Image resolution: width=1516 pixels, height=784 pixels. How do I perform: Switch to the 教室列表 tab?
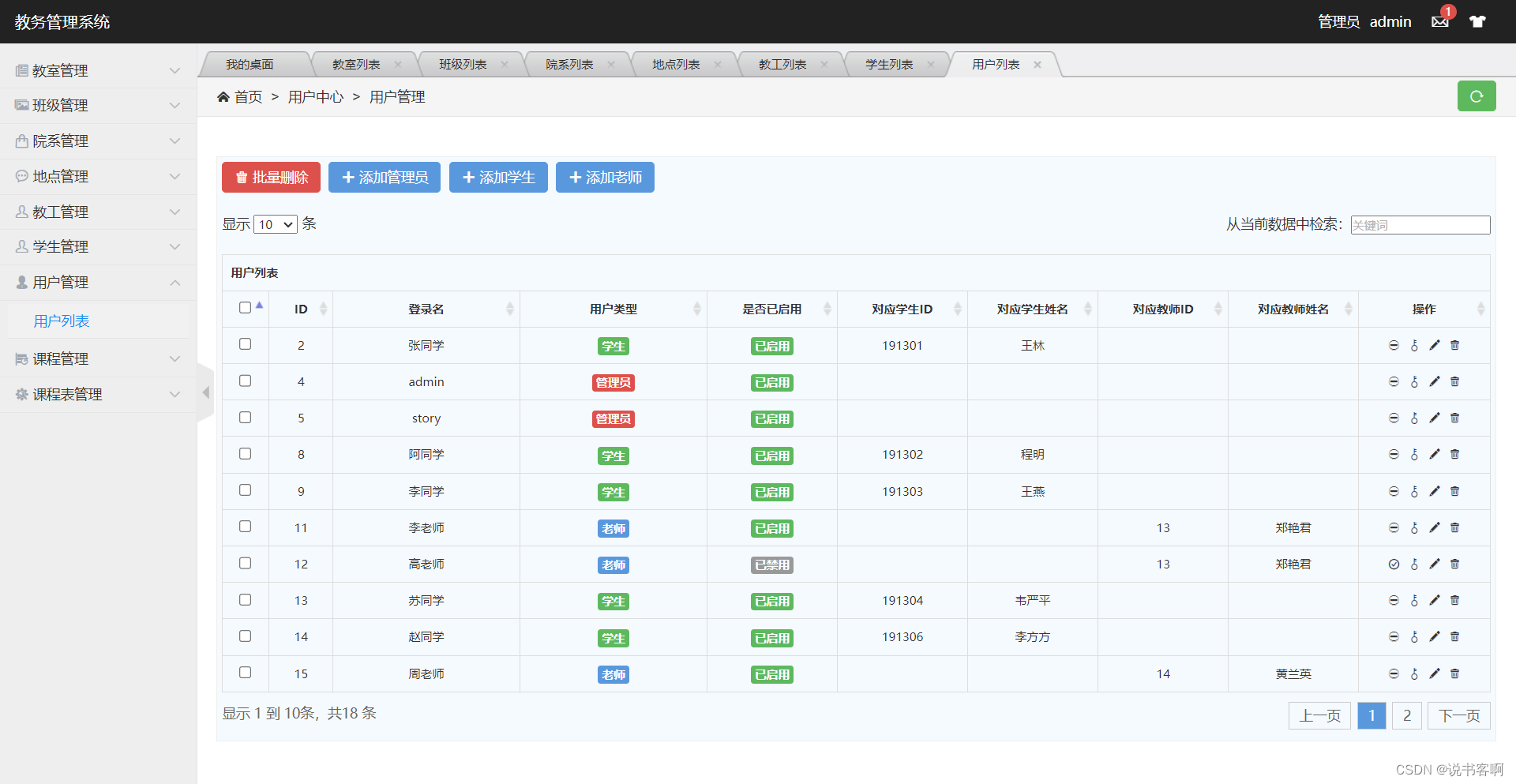point(356,64)
